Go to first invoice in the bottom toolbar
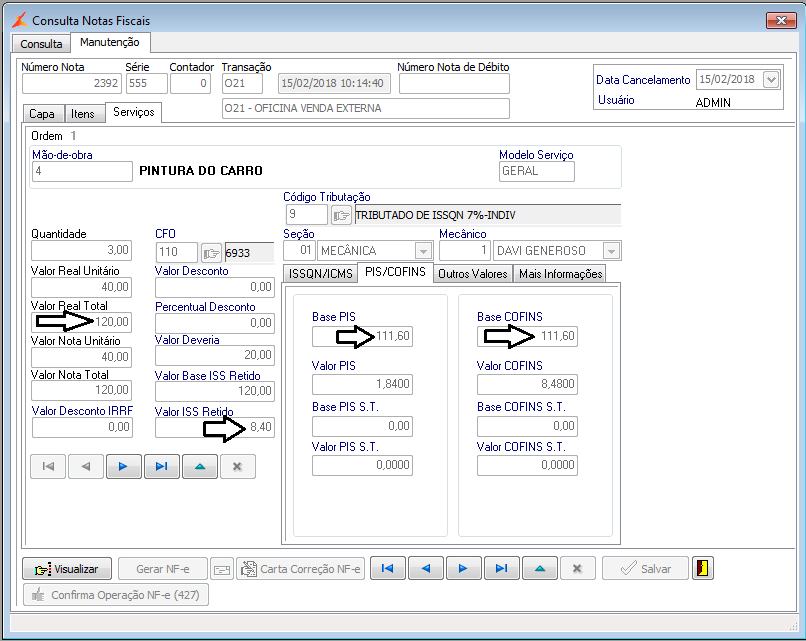 (x=388, y=568)
